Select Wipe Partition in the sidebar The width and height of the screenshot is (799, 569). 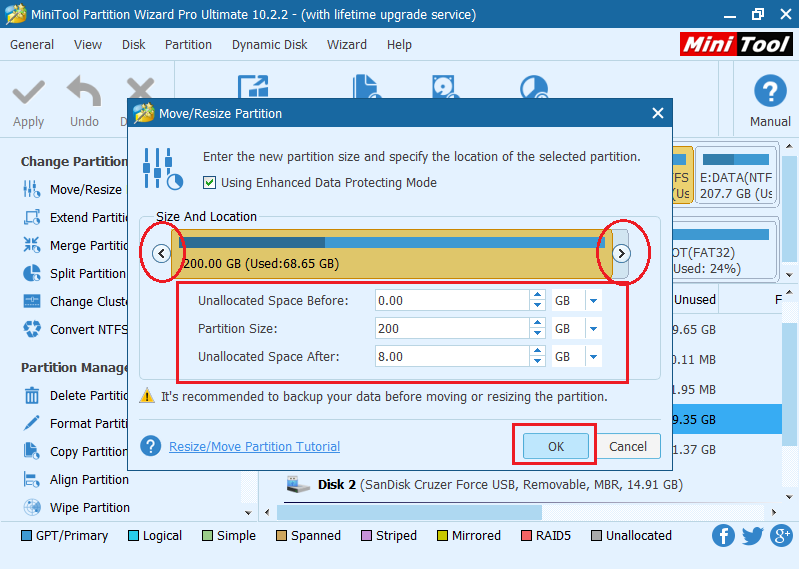coord(75,508)
